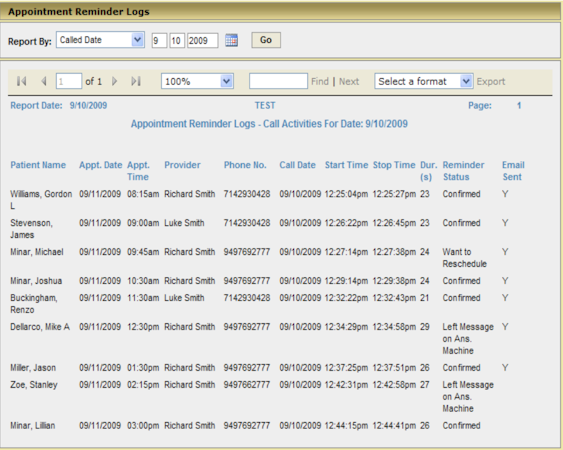The height and width of the screenshot is (450, 563).
Task: Go to first page of report
Action: coord(22,81)
